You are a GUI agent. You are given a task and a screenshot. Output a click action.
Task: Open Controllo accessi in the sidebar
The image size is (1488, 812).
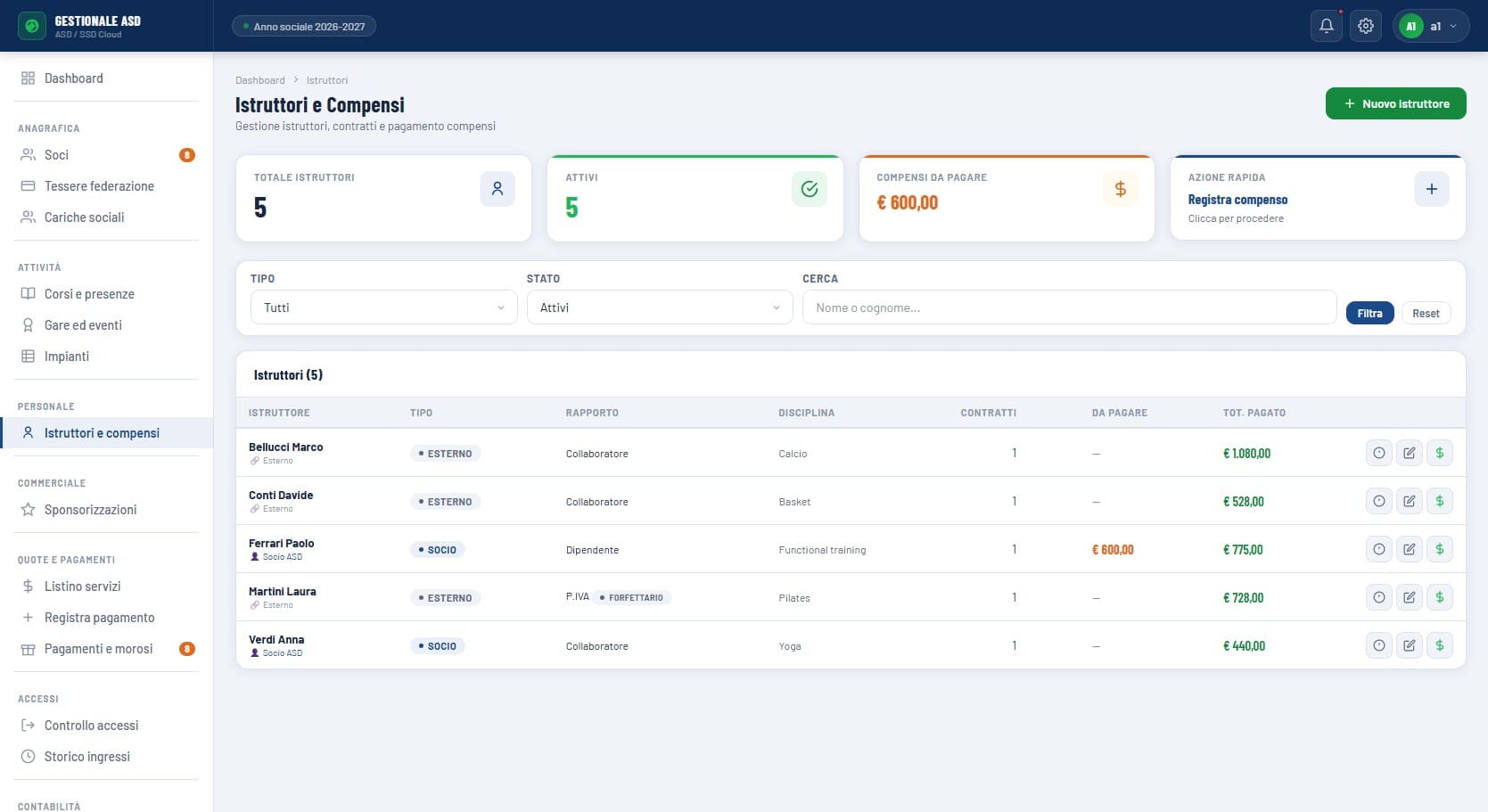107,726
